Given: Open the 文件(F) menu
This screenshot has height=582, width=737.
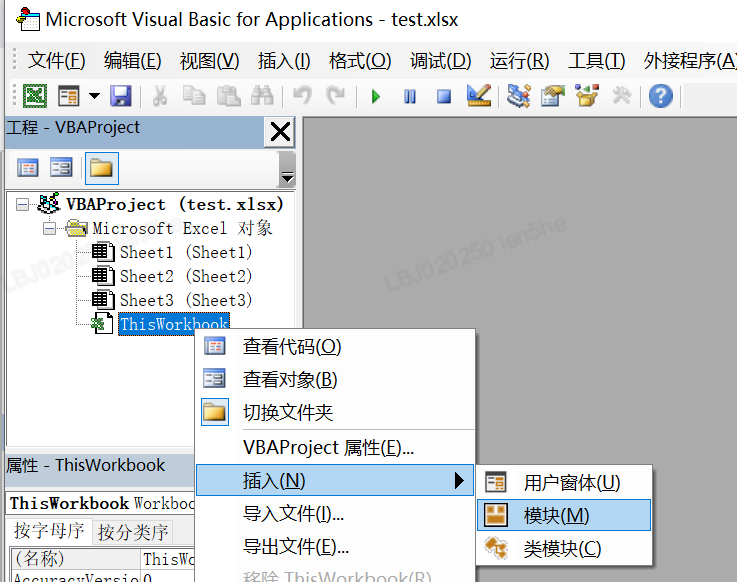Looking at the screenshot, I should click(x=56, y=61).
